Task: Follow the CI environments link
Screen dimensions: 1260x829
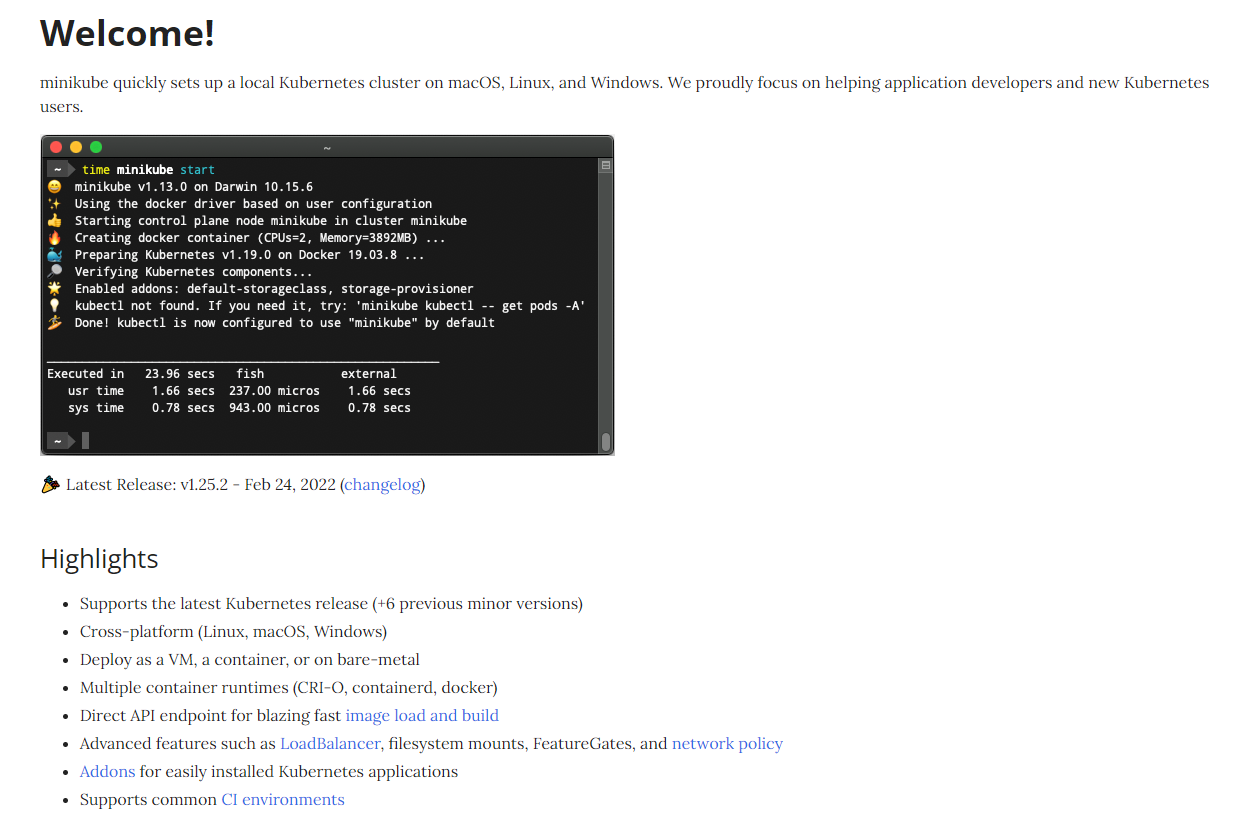Action: [283, 800]
